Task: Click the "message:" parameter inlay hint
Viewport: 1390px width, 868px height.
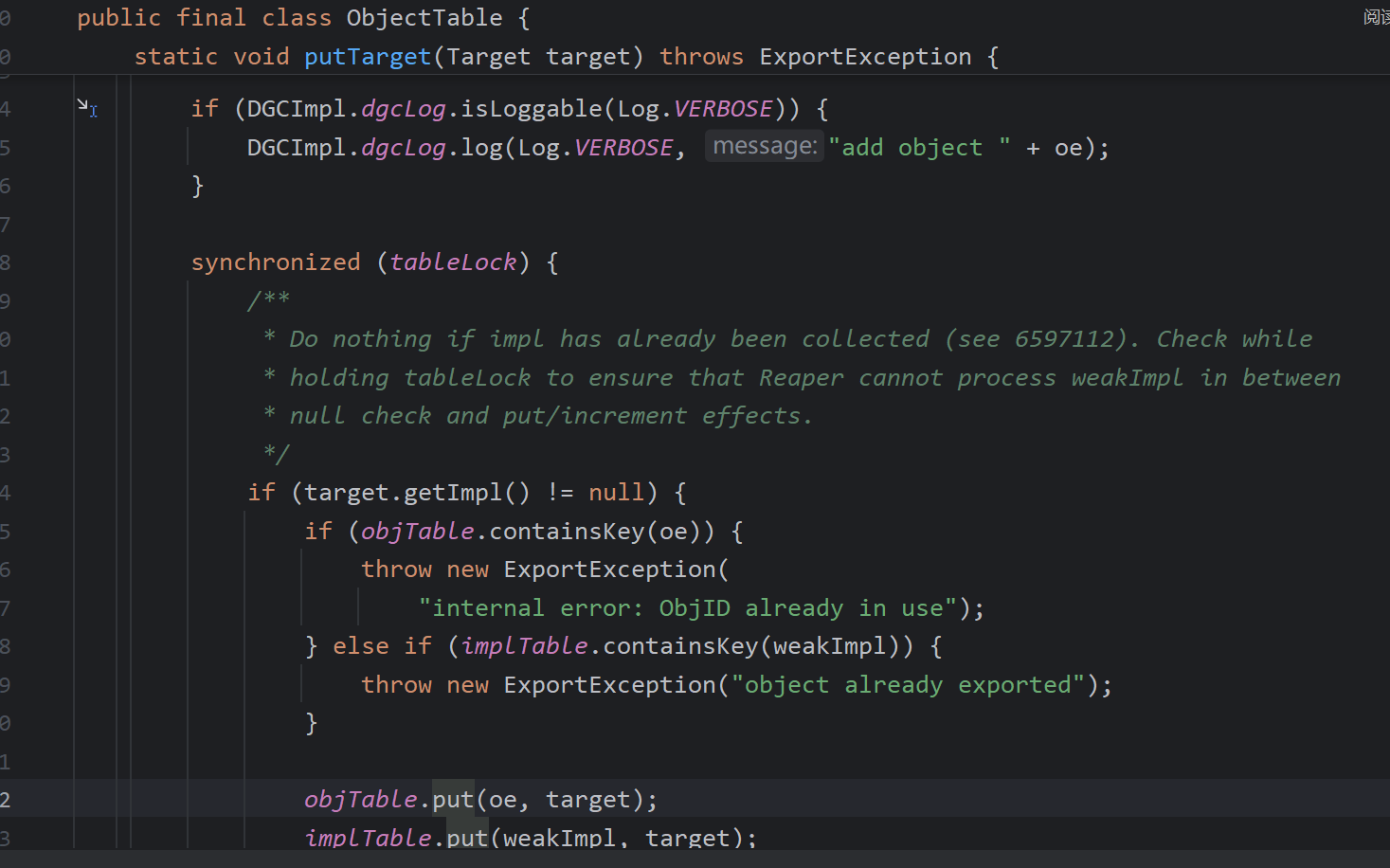Action: (765, 146)
